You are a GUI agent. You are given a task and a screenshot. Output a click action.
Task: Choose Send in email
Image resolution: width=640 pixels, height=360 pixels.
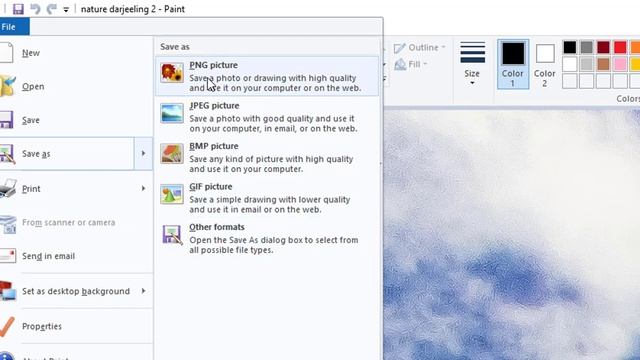pos(76,256)
